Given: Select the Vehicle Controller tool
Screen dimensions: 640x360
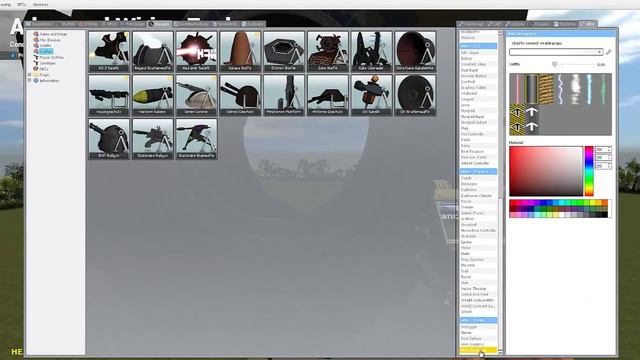Looking at the screenshot, I should pos(478,163).
